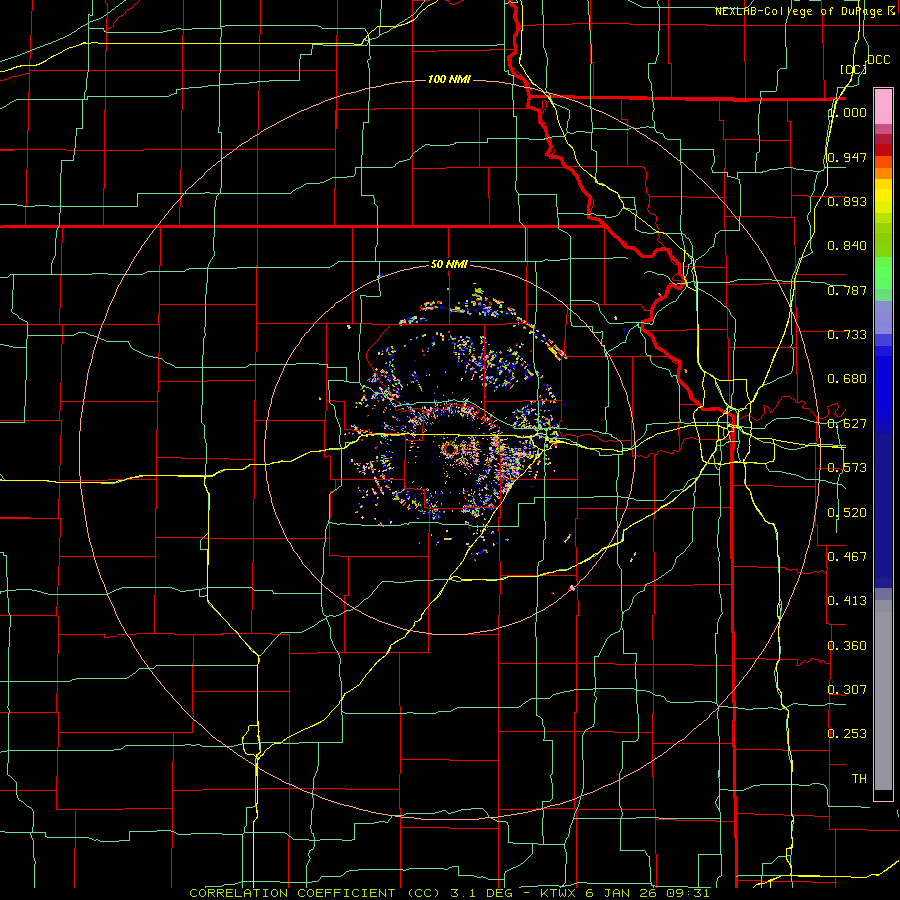The height and width of the screenshot is (900, 900).
Task: Select the 0.893 legend value
Action: [x=847, y=201]
